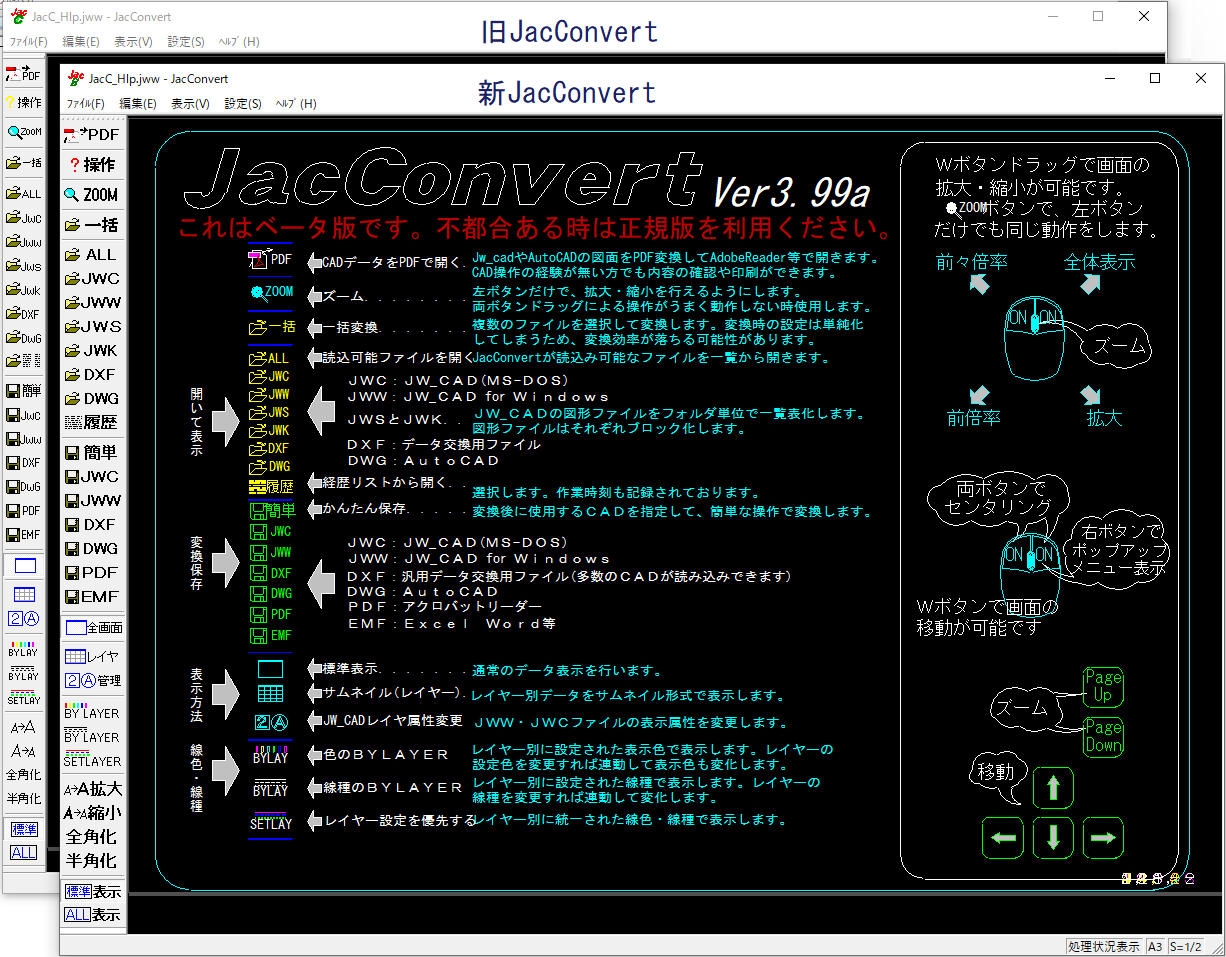Toggle レイヤ thumbnail view in the front toolbar
1226x957 pixels.
coord(91,657)
